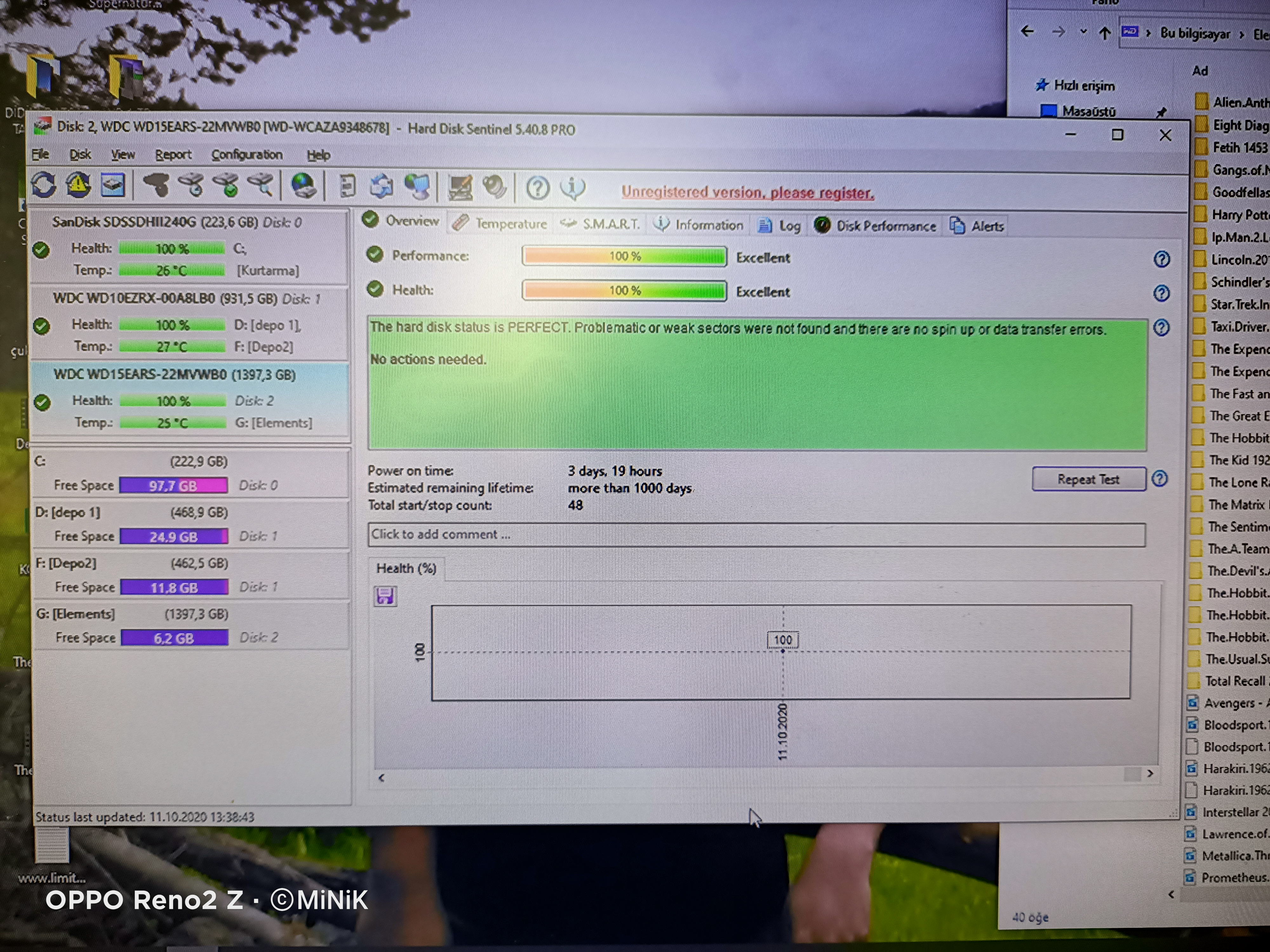
Task: Click the globe with disk toolbar icon
Action: point(303,187)
